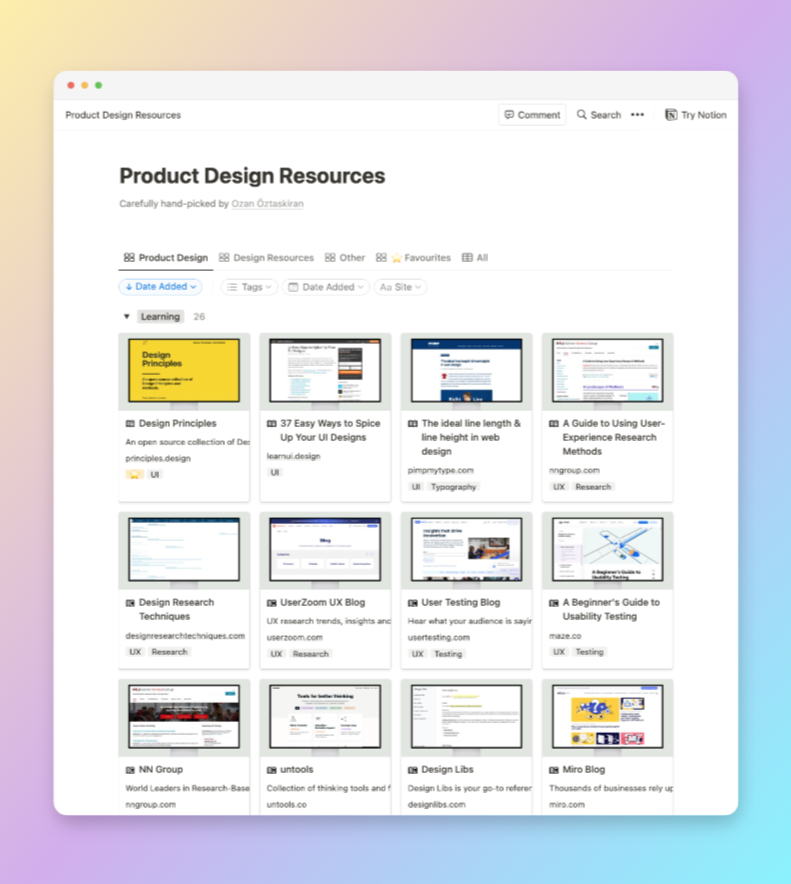Open the Ozan Öztaskiran author link
The height and width of the screenshot is (884, 791).
point(267,204)
